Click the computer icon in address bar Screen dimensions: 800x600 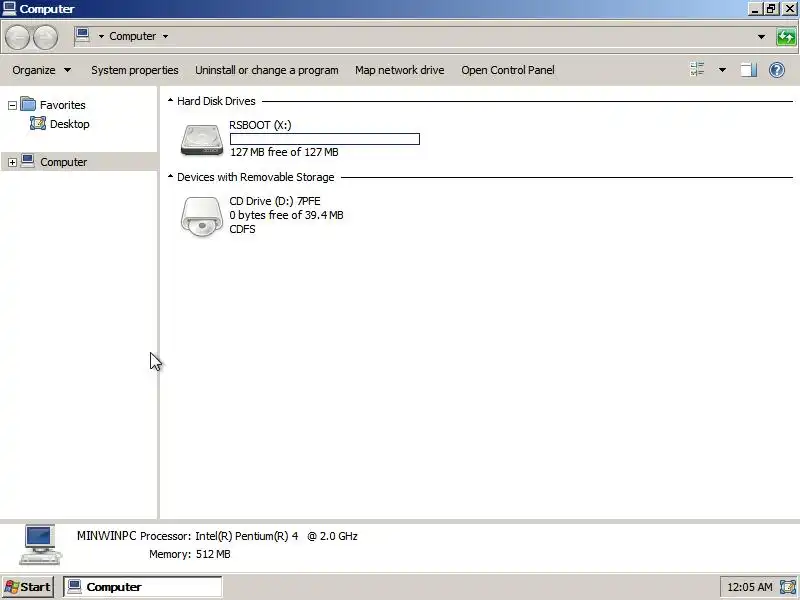[82, 36]
